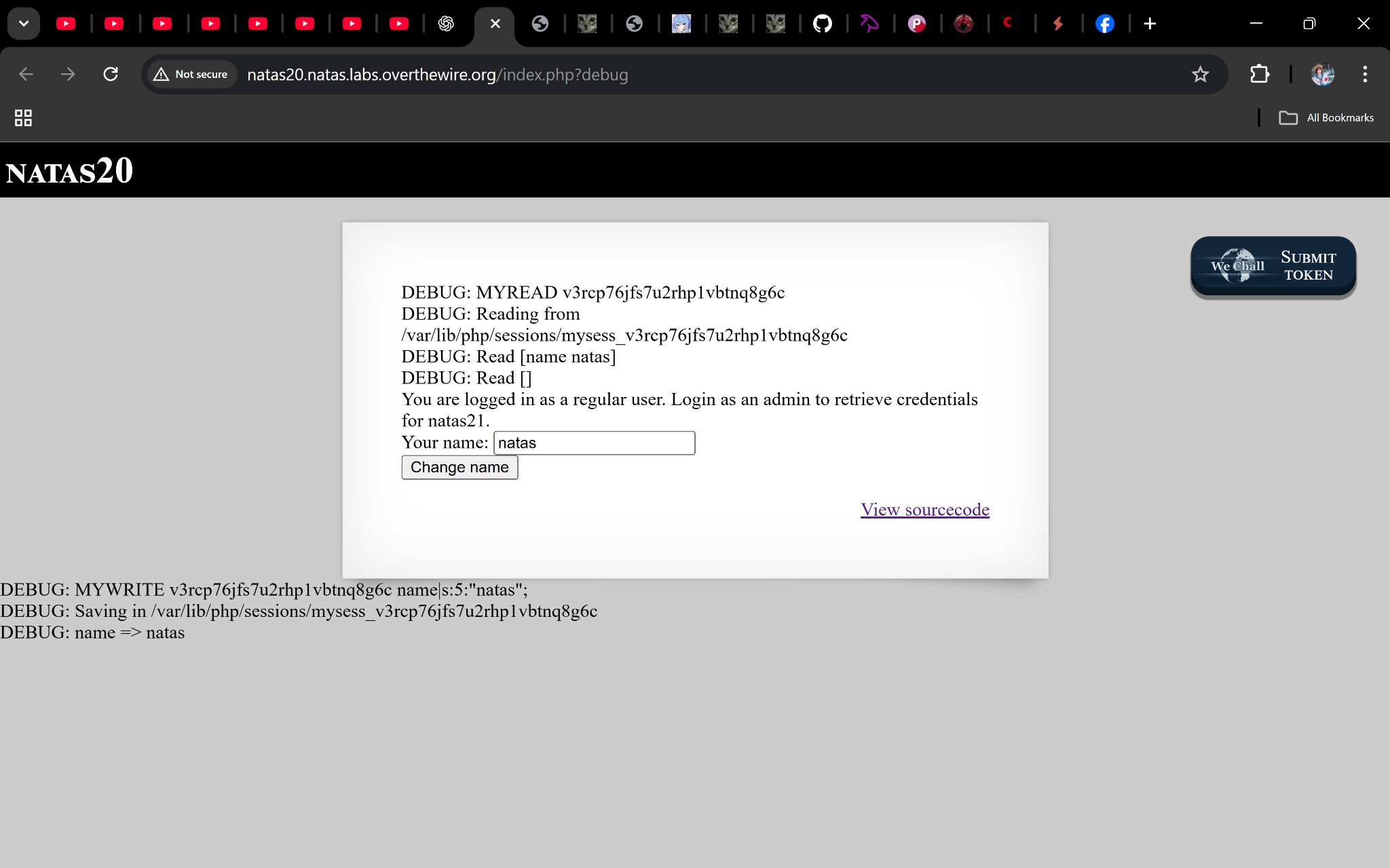Screen dimensions: 1390x868
Task: Click the Not secure site info chip
Action: click(191, 74)
